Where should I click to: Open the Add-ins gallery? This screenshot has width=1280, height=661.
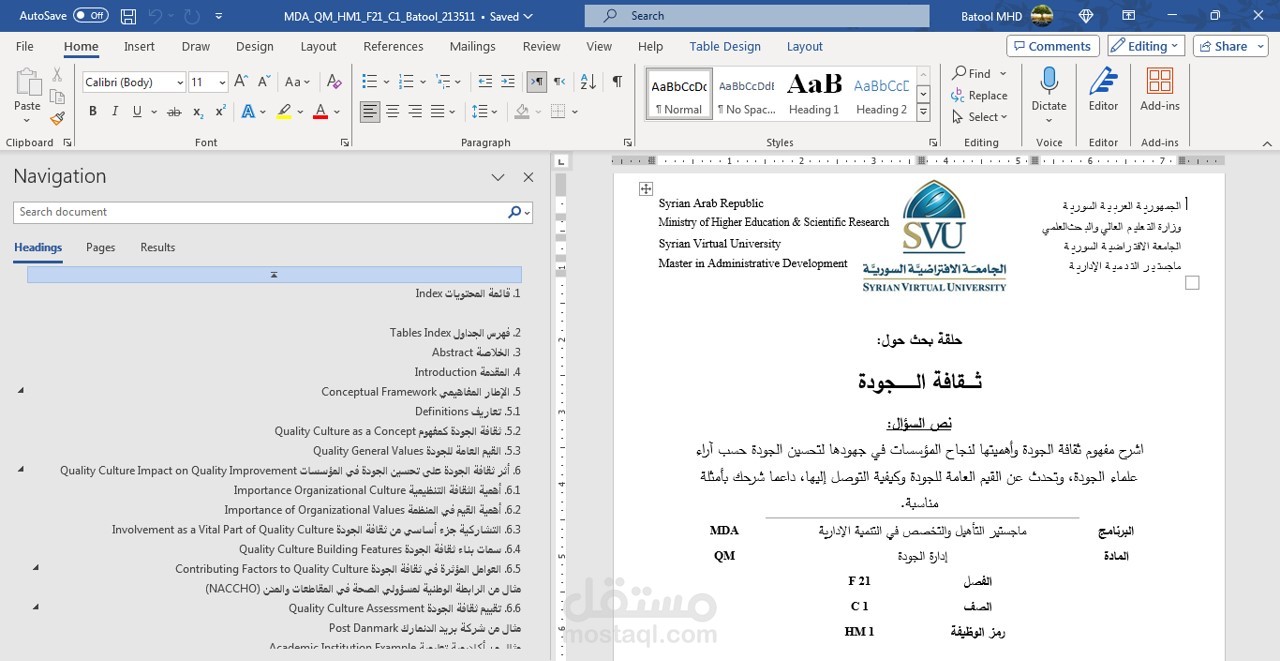(1160, 89)
